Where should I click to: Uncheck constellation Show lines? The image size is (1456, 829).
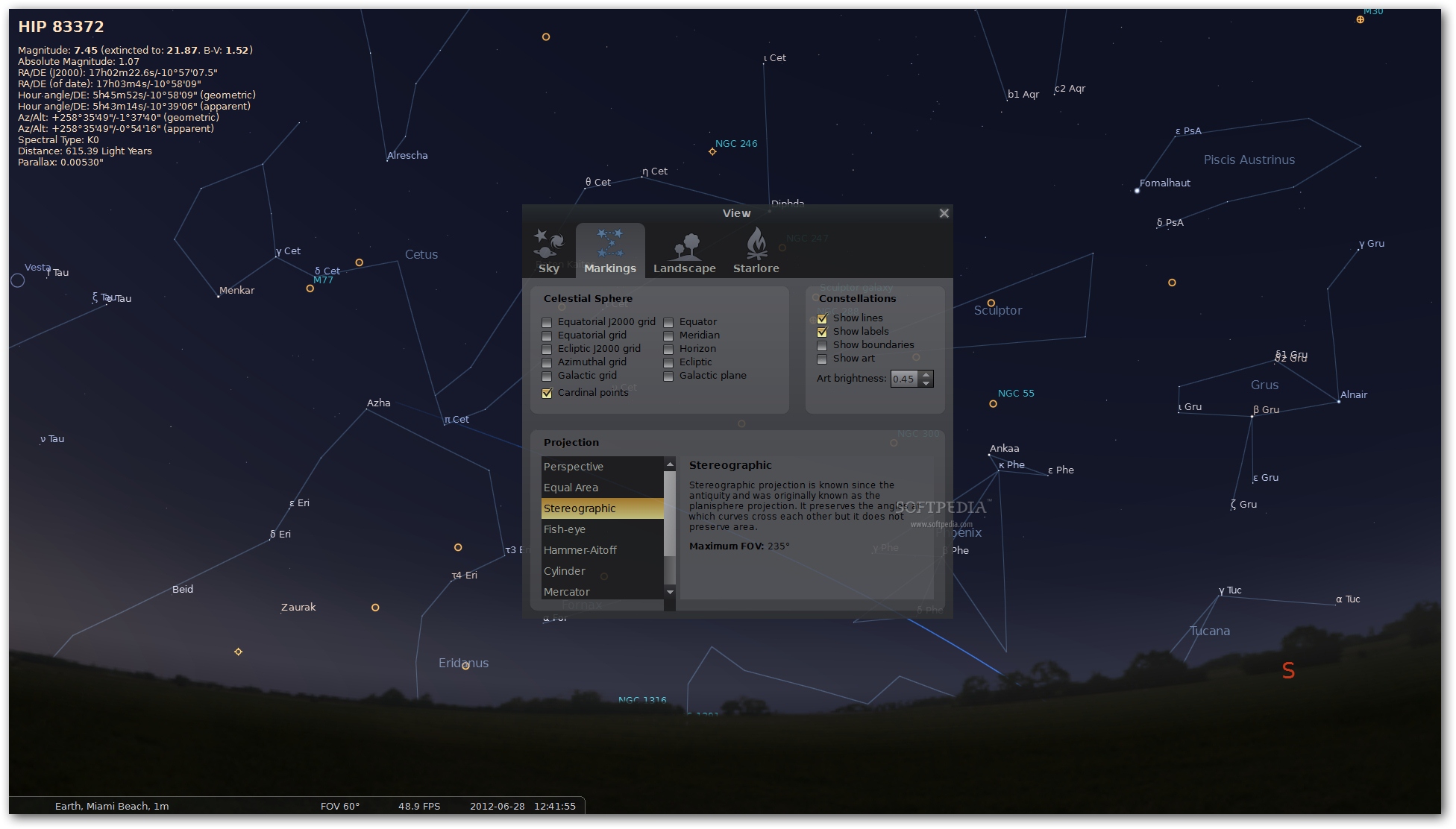coord(822,319)
